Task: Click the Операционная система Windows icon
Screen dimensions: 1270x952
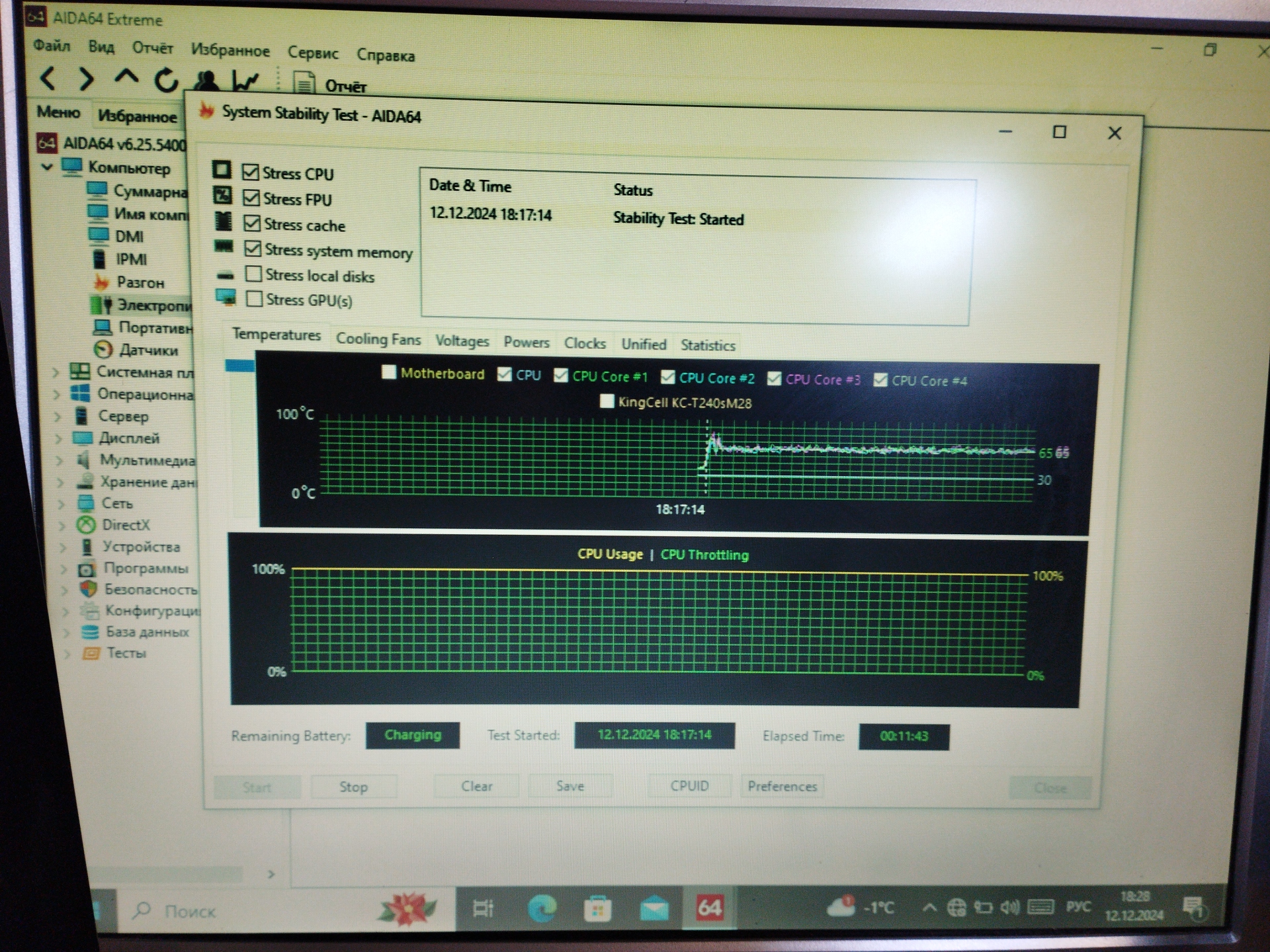Action: click(x=80, y=393)
